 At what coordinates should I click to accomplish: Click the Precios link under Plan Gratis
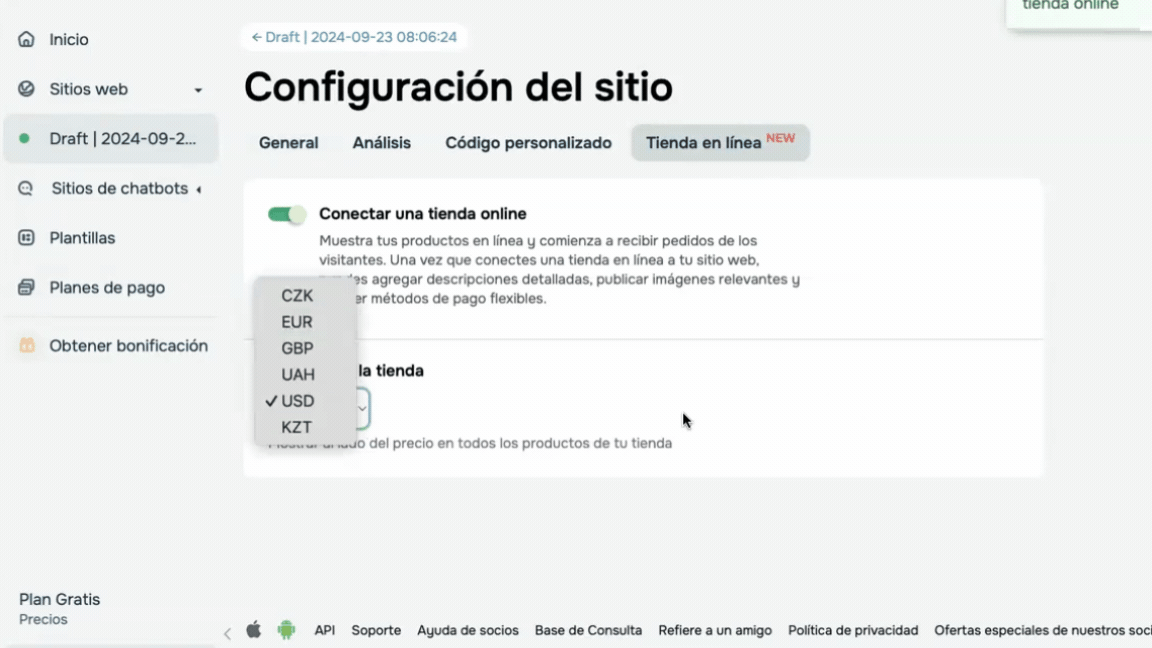(43, 619)
